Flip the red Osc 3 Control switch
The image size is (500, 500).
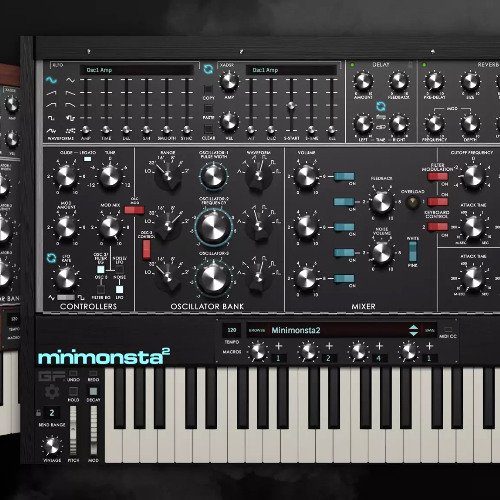coord(146,249)
